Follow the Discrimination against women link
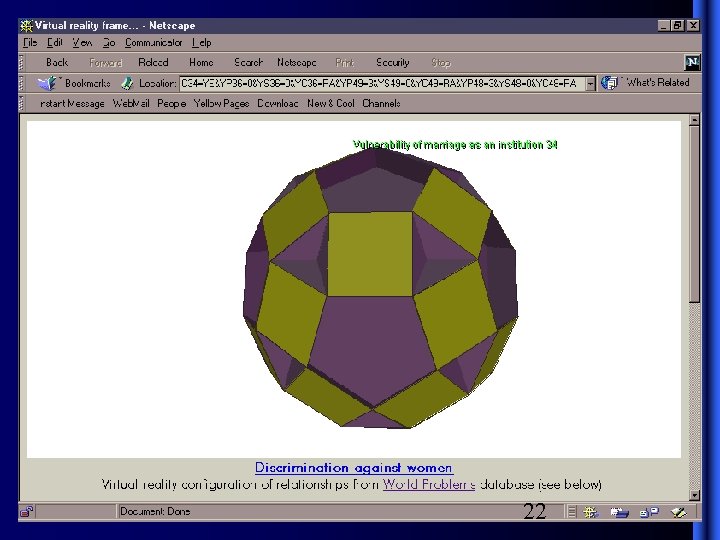 click(354, 468)
